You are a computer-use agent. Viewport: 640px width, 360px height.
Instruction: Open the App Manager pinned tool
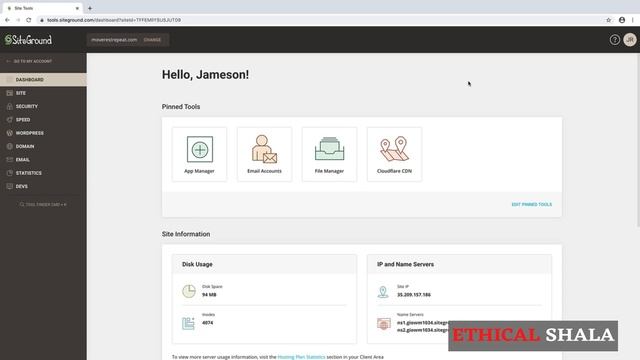click(x=199, y=154)
